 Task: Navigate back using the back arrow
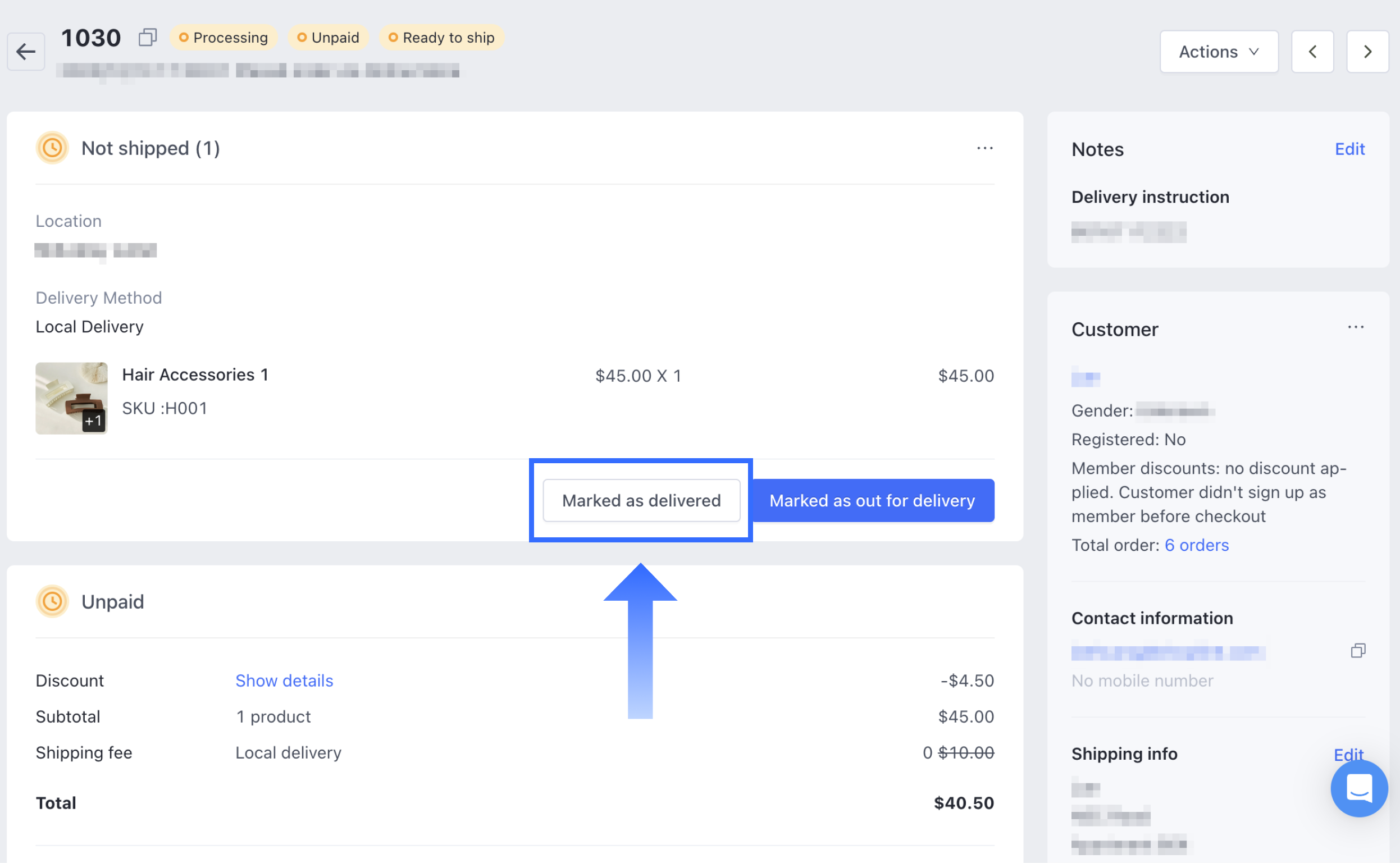(x=25, y=52)
